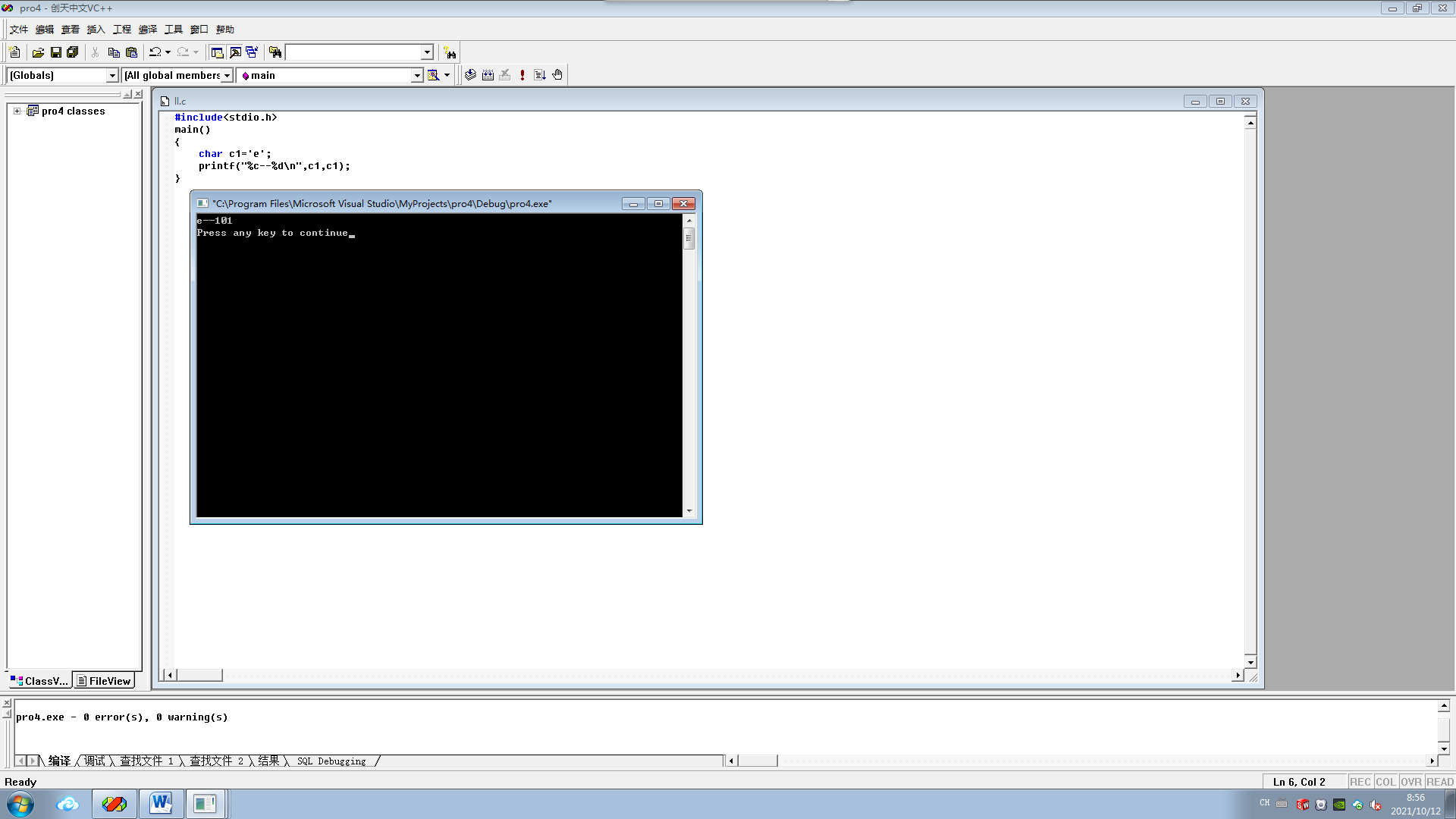Viewport: 1456px width, 819px height.
Task: Switch to the FileView tab
Action: click(x=104, y=681)
